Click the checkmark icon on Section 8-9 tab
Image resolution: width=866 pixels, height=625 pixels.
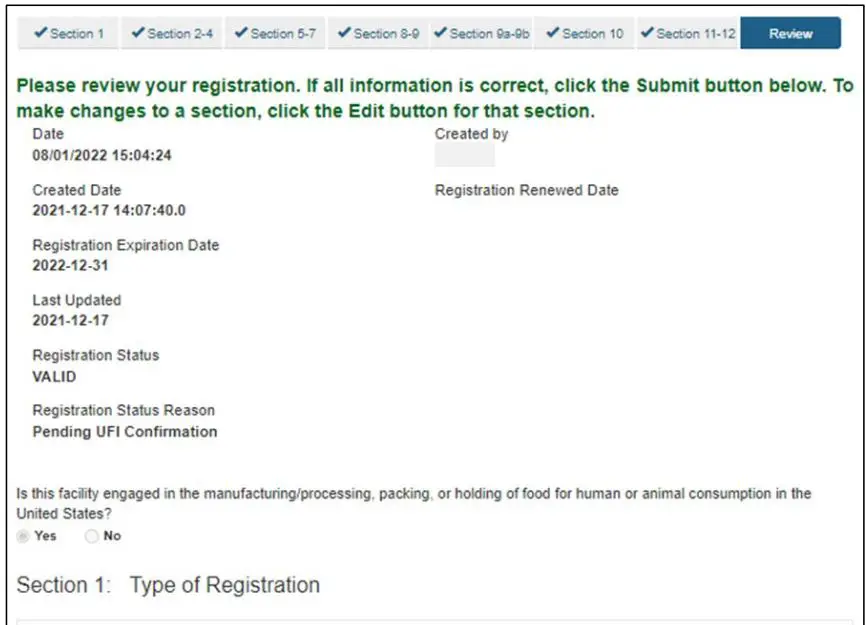tap(342, 33)
